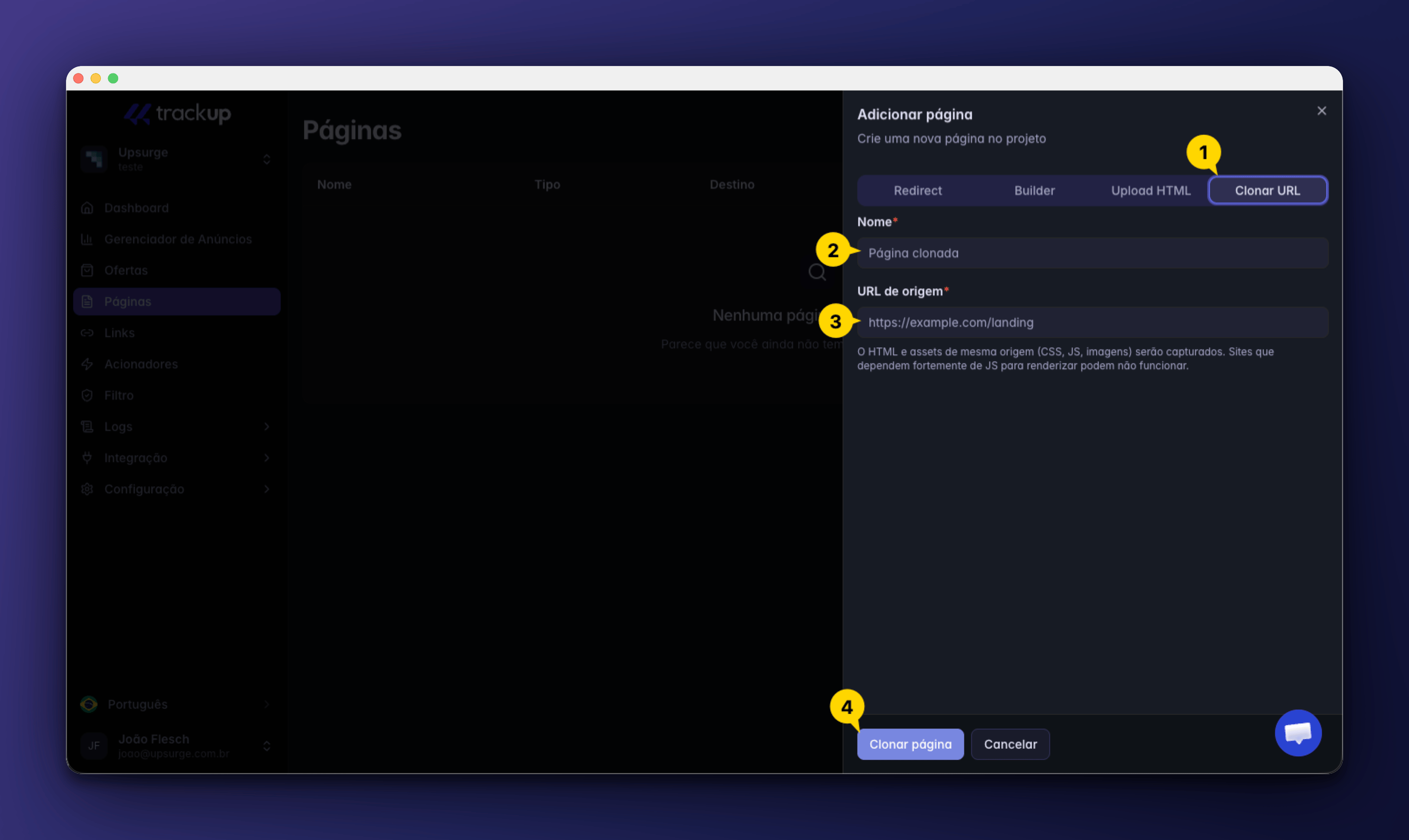Viewport: 1409px width, 840px height.
Task: Click the Logs scroll icon
Action: pyautogui.click(x=87, y=426)
